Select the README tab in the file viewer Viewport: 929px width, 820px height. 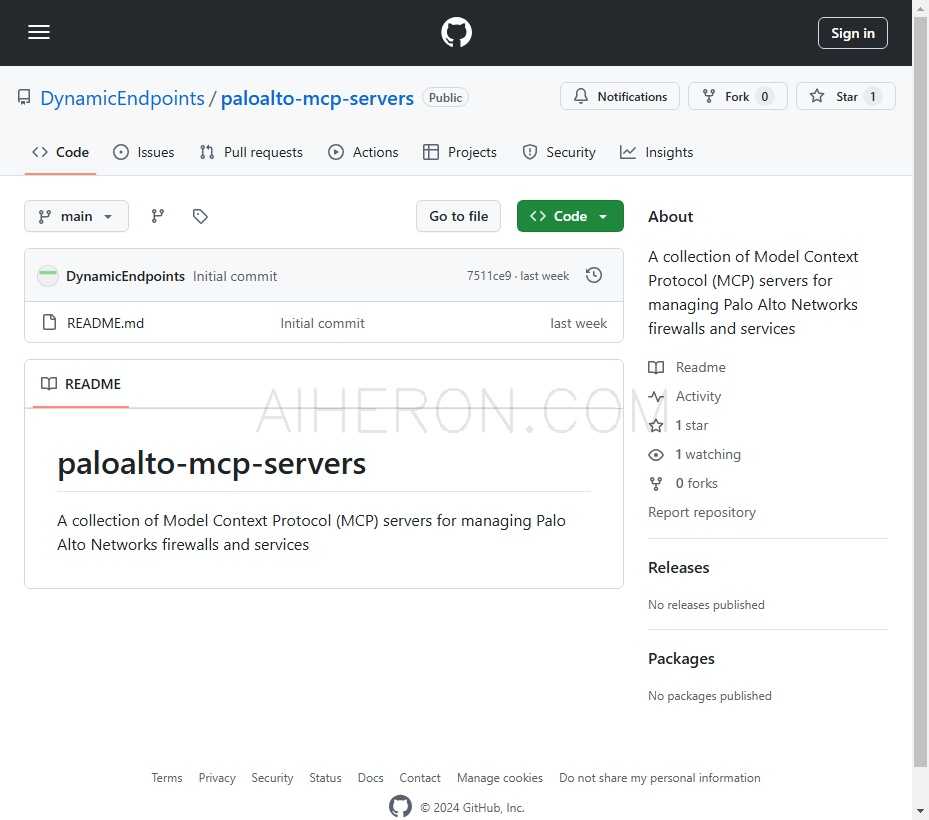point(81,384)
